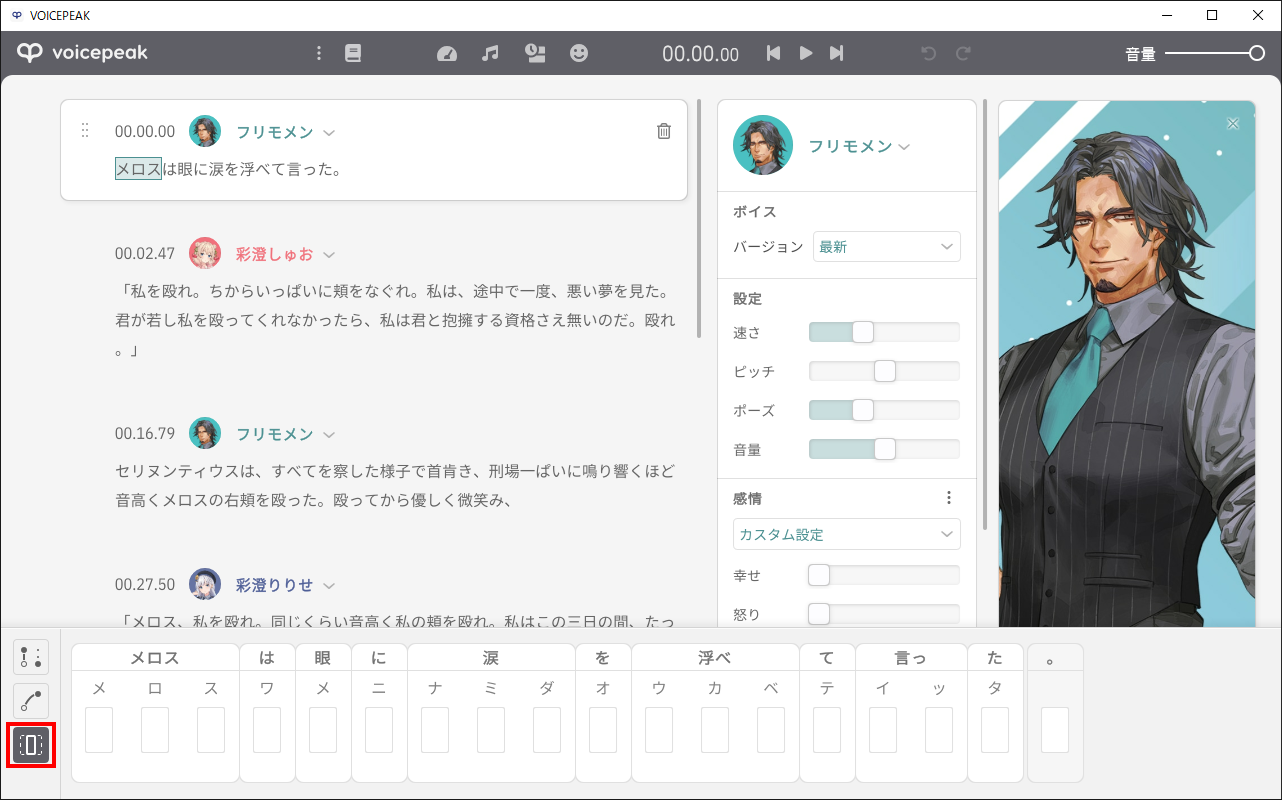Screen dimensions: 1282x800
Task: Close the character portrait panel
Action: click(1233, 123)
